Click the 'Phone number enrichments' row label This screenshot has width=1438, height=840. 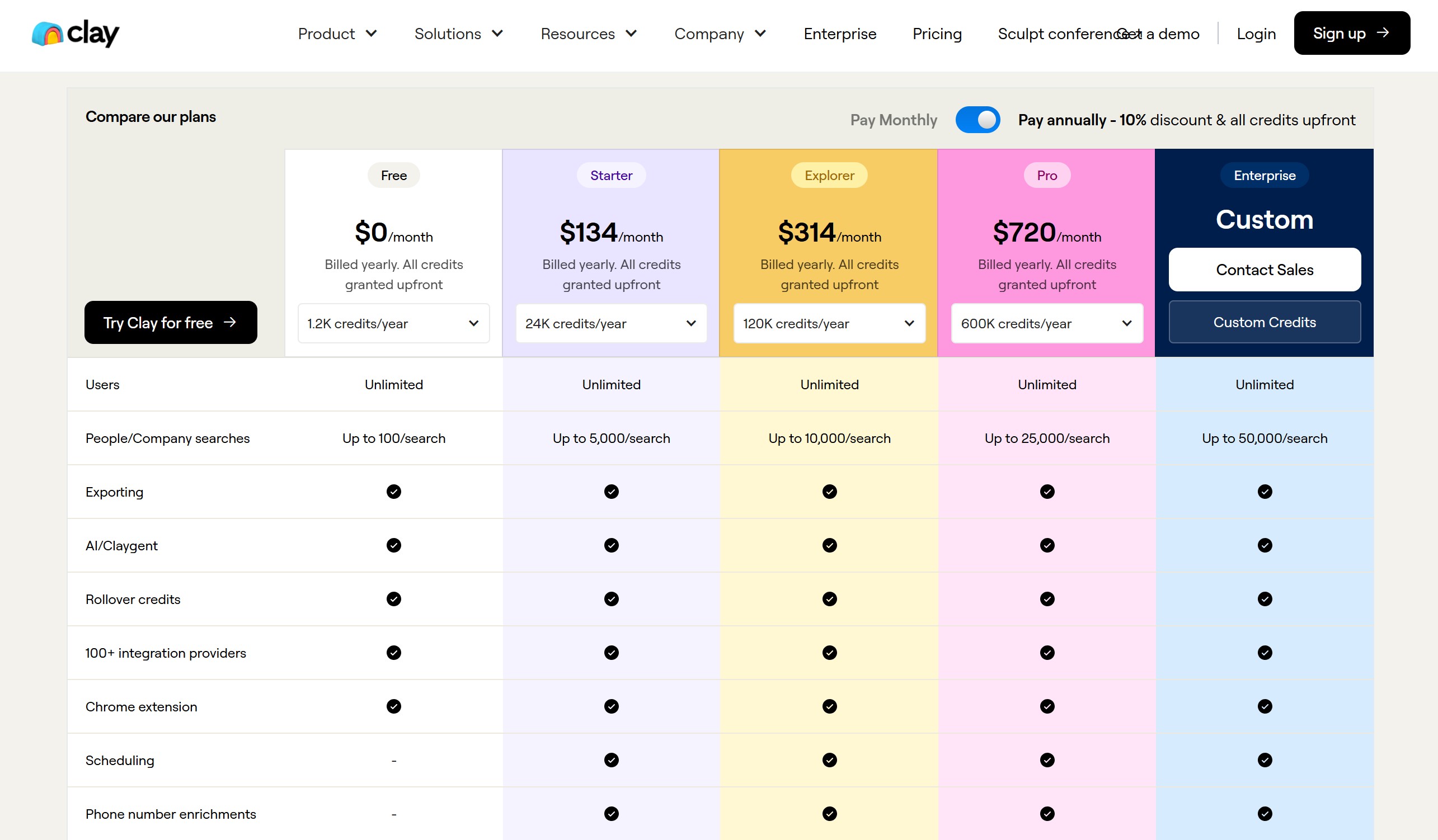(171, 814)
